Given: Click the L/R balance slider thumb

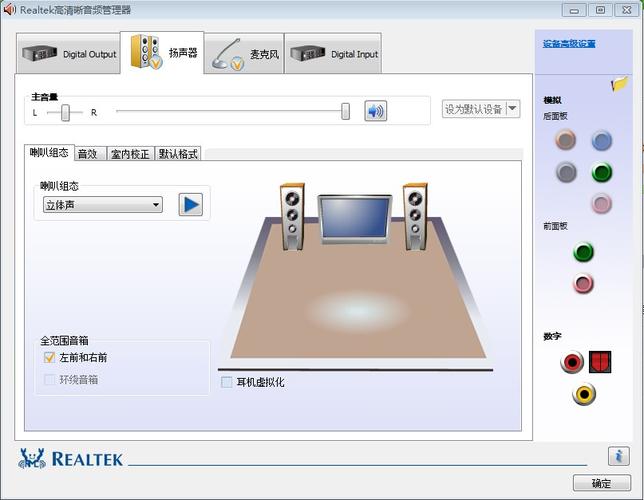Looking at the screenshot, I should [x=65, y=112].
